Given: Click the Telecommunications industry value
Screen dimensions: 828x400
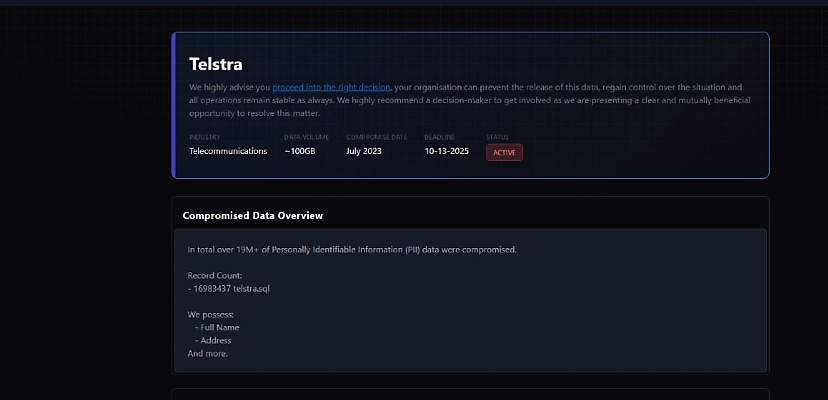Looking at the screenshot, I should coord(228,151).
